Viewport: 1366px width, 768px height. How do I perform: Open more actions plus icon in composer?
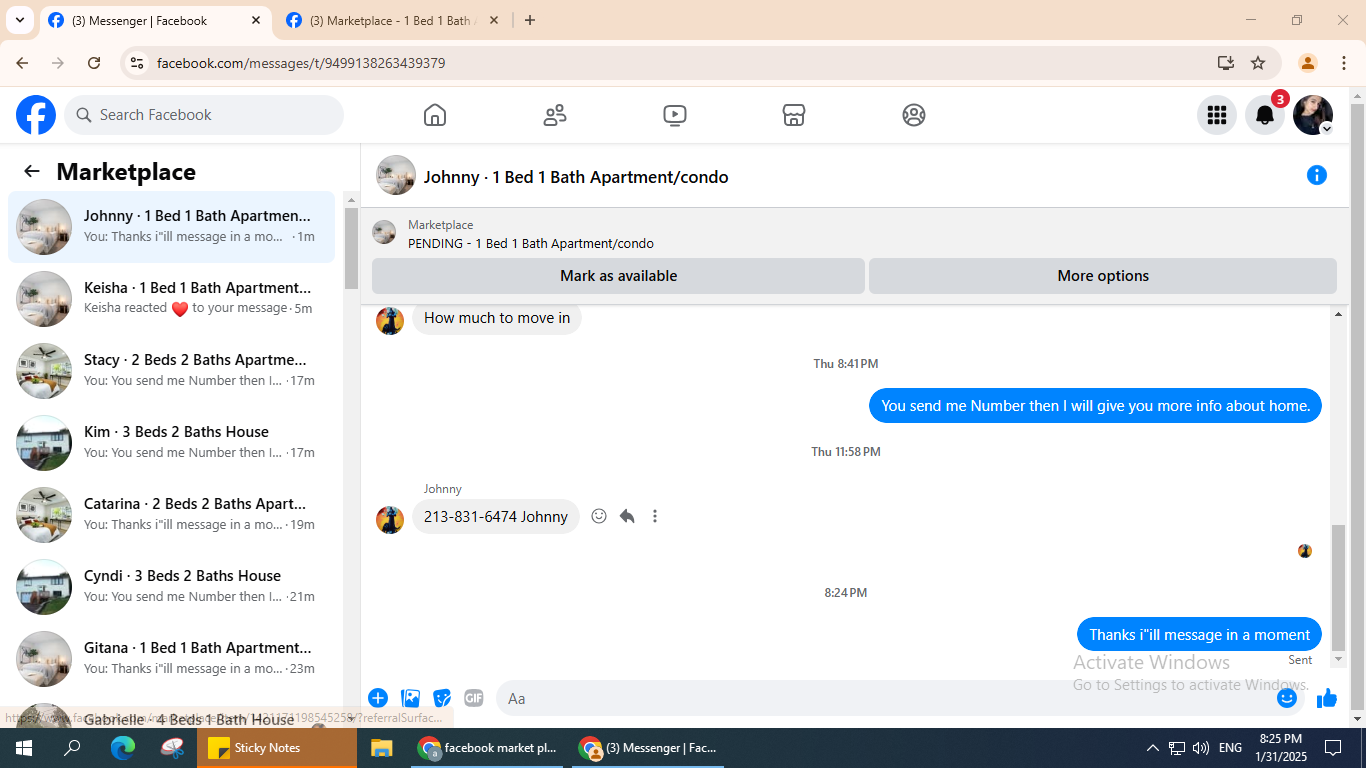[378, 698]
